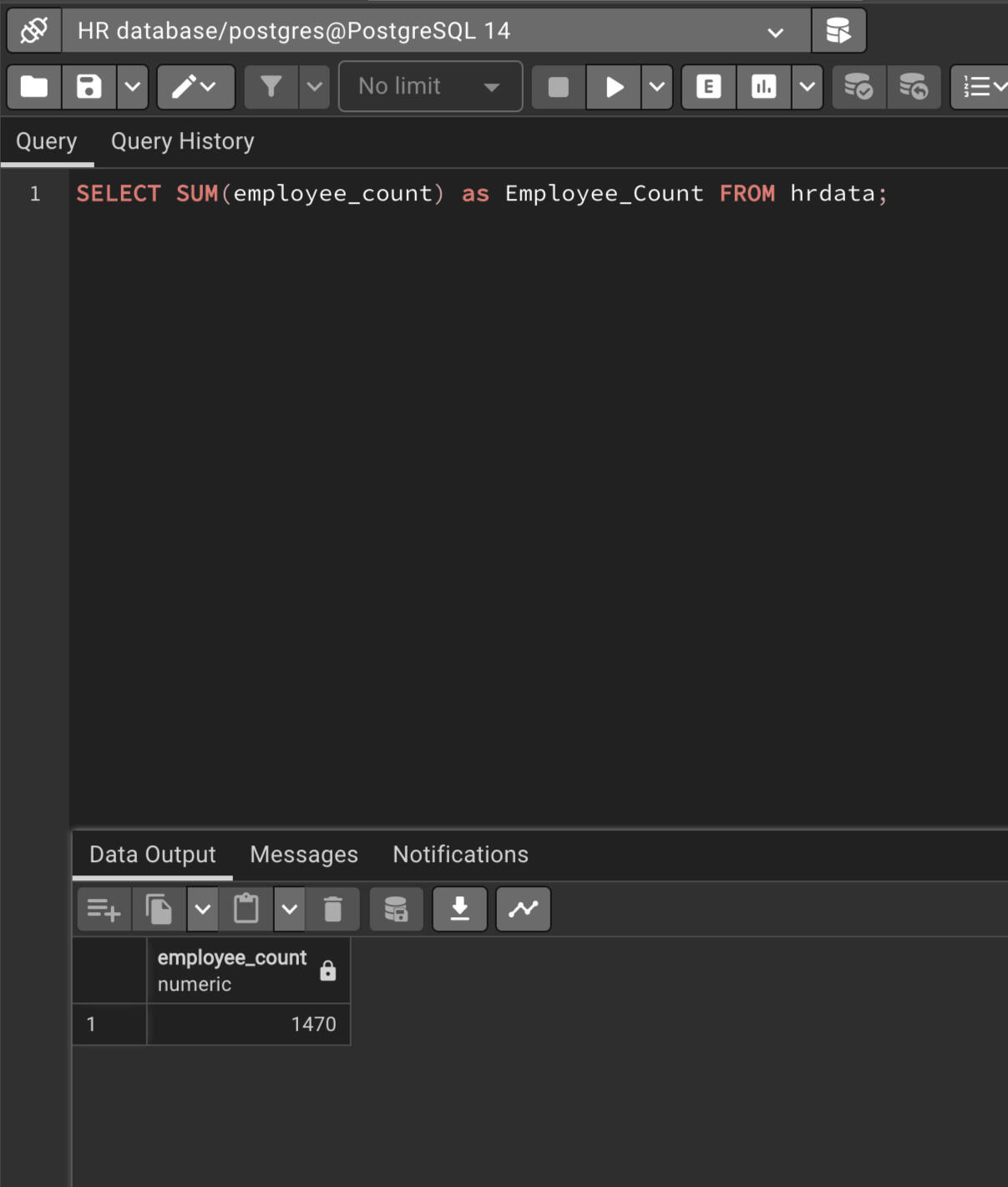Click the new query tool icon
This screenshot has width=1008, height=1187.
tap(838, 31)
